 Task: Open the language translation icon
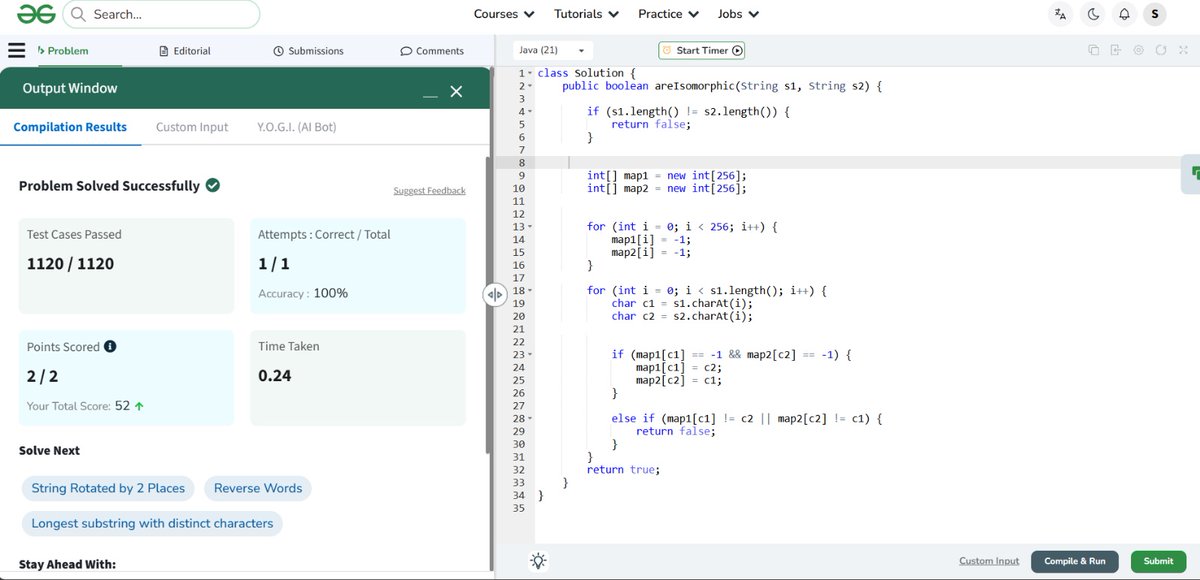(1060, 13)
